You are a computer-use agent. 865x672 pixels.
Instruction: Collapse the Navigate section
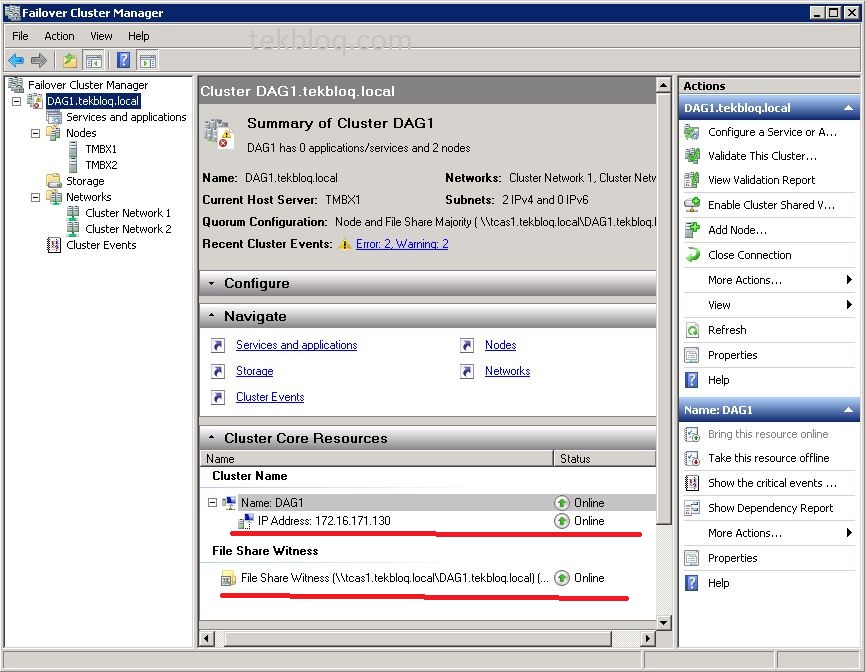point(211,316)
